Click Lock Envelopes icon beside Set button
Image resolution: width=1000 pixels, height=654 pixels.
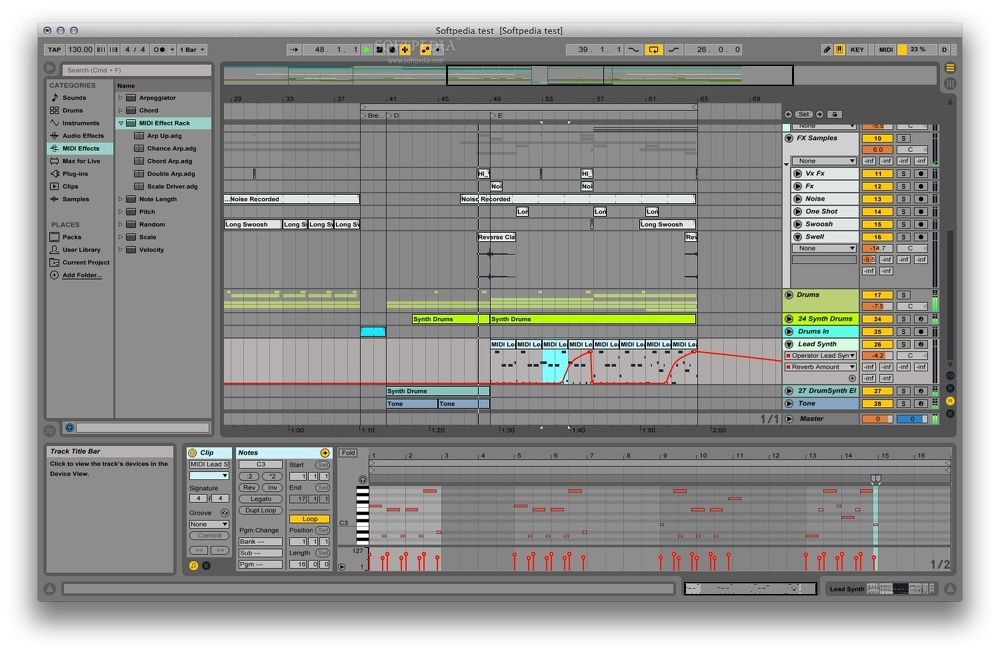click(x=835, y=115)
